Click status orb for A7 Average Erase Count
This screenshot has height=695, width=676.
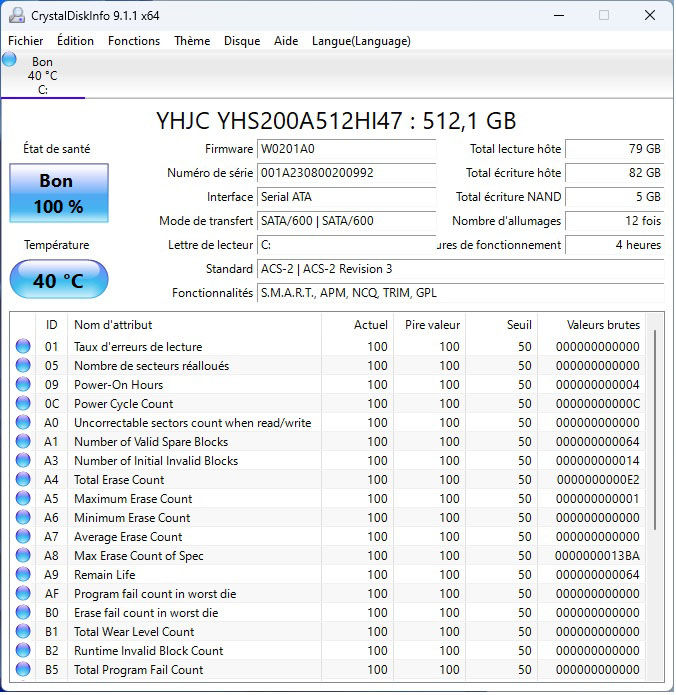click(x=23, y=537)
